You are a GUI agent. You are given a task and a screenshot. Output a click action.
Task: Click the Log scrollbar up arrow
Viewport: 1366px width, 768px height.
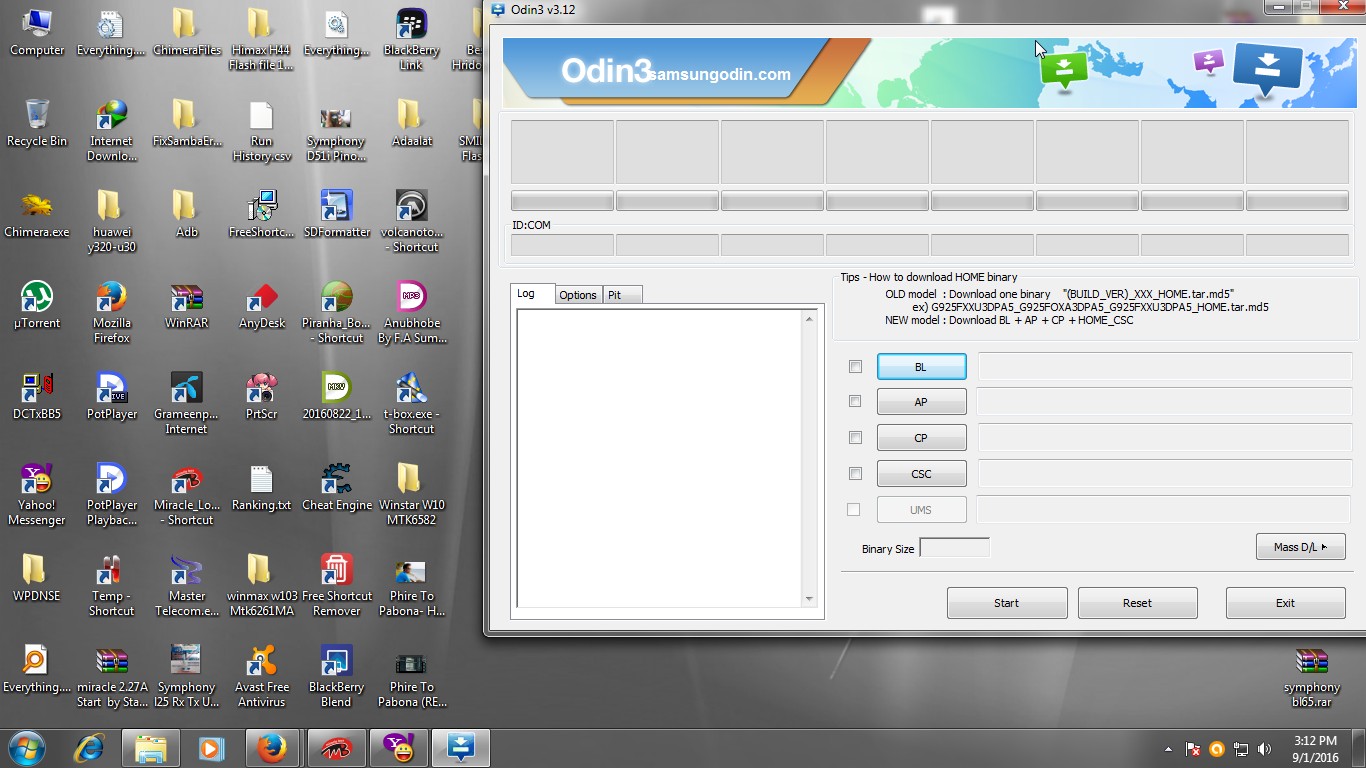(x=809, y=319)
